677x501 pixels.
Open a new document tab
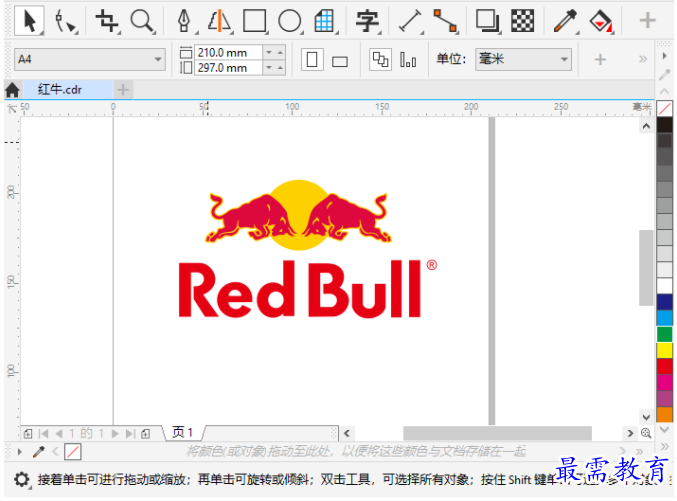pyautogui.click(x=123, y=90)
